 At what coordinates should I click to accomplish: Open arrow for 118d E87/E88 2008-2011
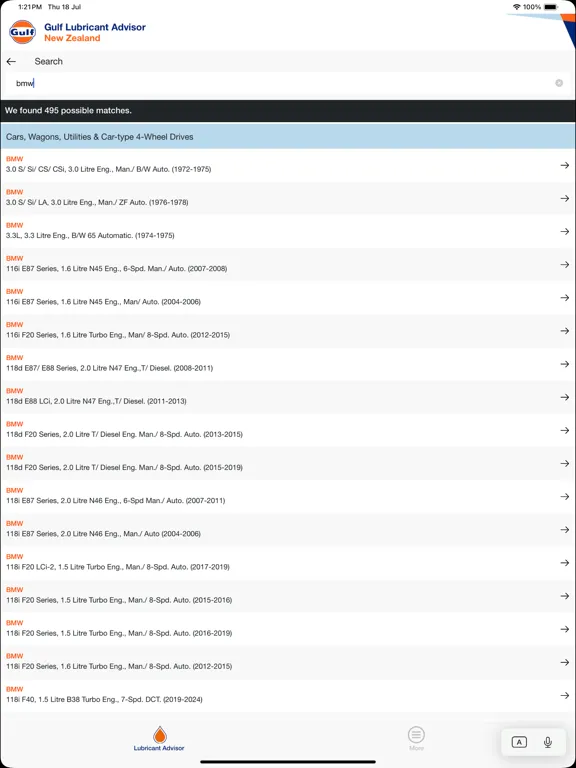pyautogui.click(x=565, y=364)
